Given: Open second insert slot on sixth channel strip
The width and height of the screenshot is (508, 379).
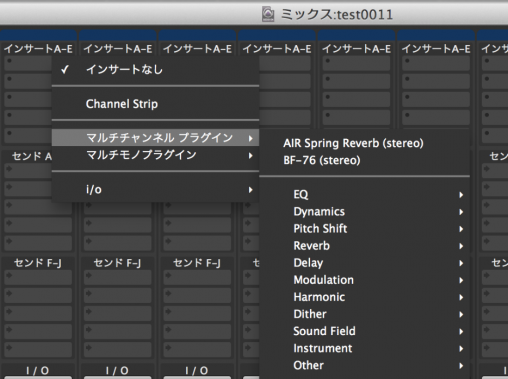Looking at the screenshot, I should coord(436,81).
